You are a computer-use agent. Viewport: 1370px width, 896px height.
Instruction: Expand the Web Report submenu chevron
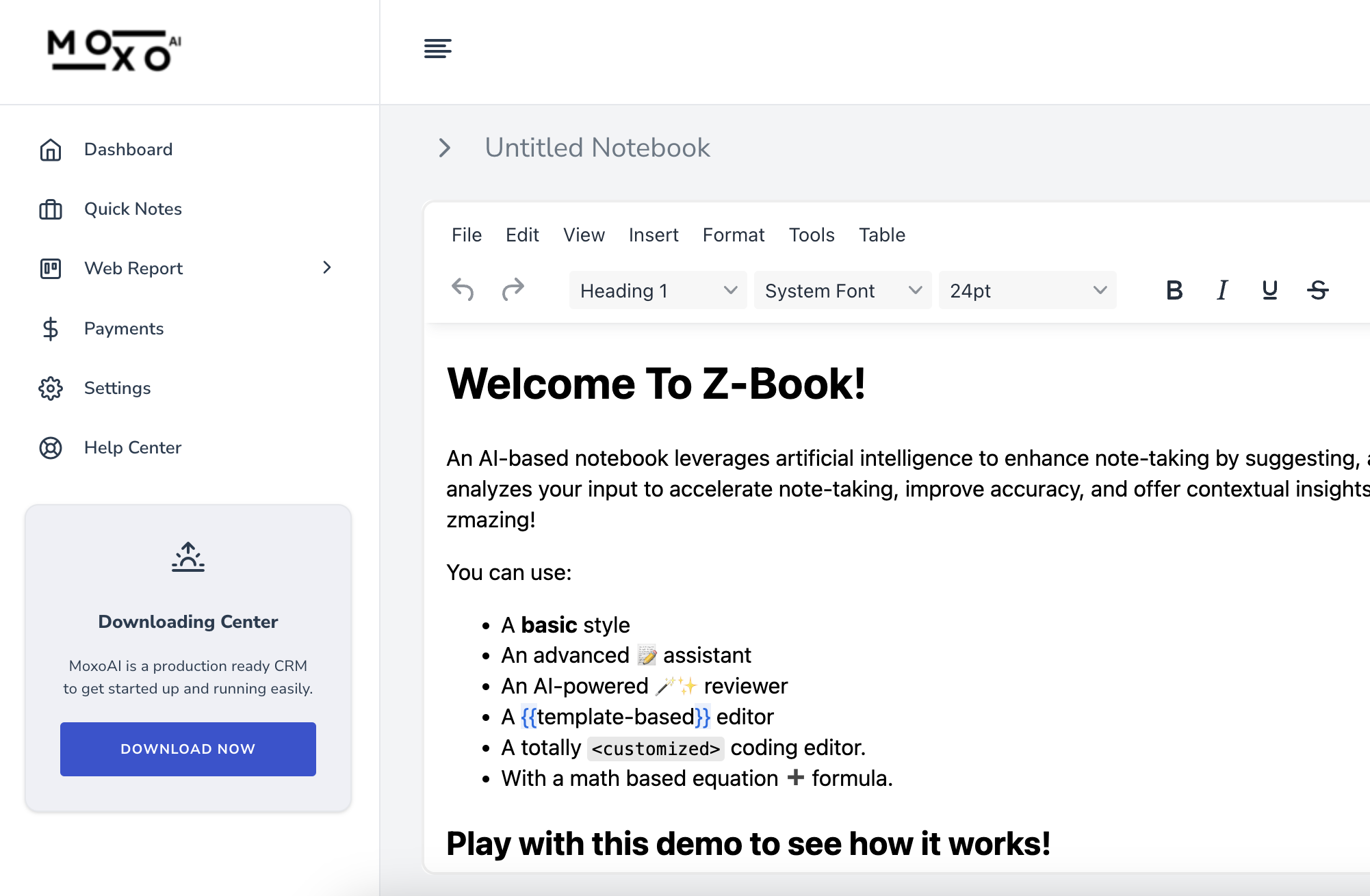pos(327,267)
